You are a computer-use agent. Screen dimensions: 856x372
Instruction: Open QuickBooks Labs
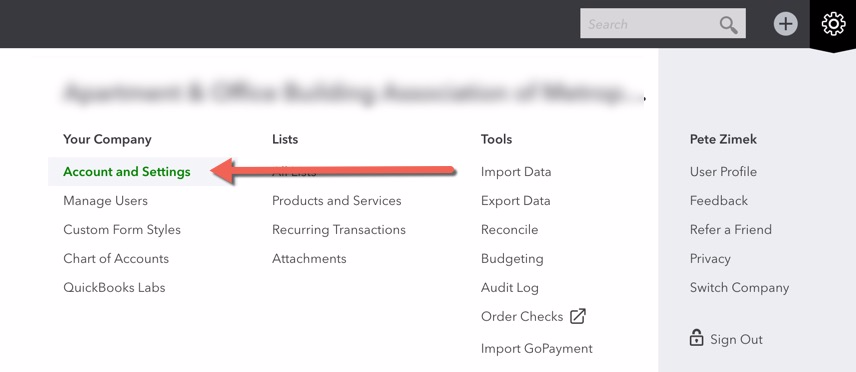click(114, 287)
